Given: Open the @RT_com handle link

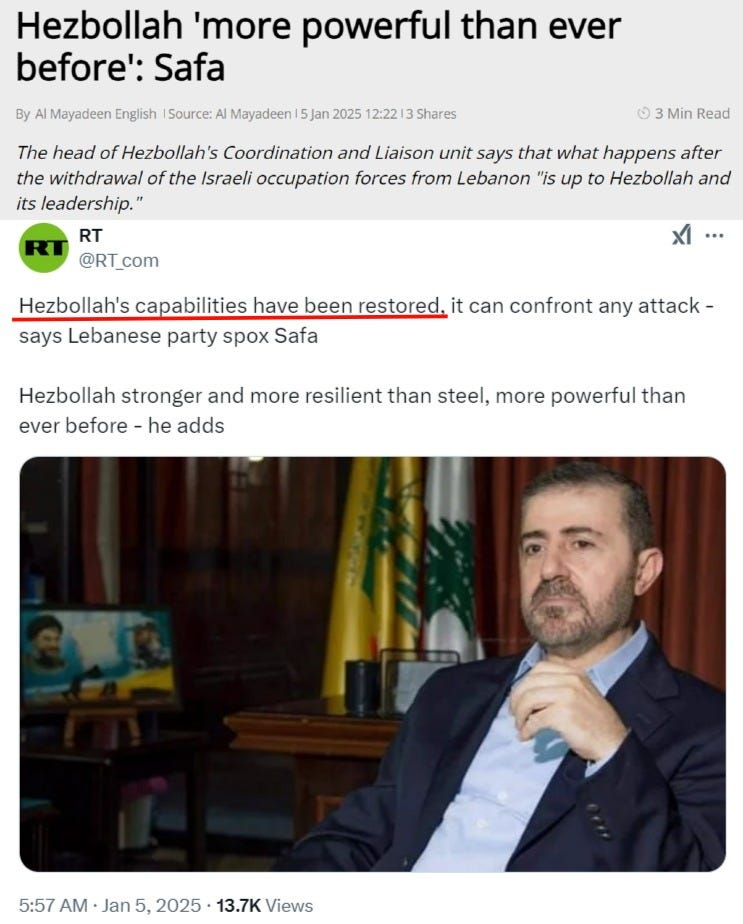Looking at the screenshot, I should point(119,260).
